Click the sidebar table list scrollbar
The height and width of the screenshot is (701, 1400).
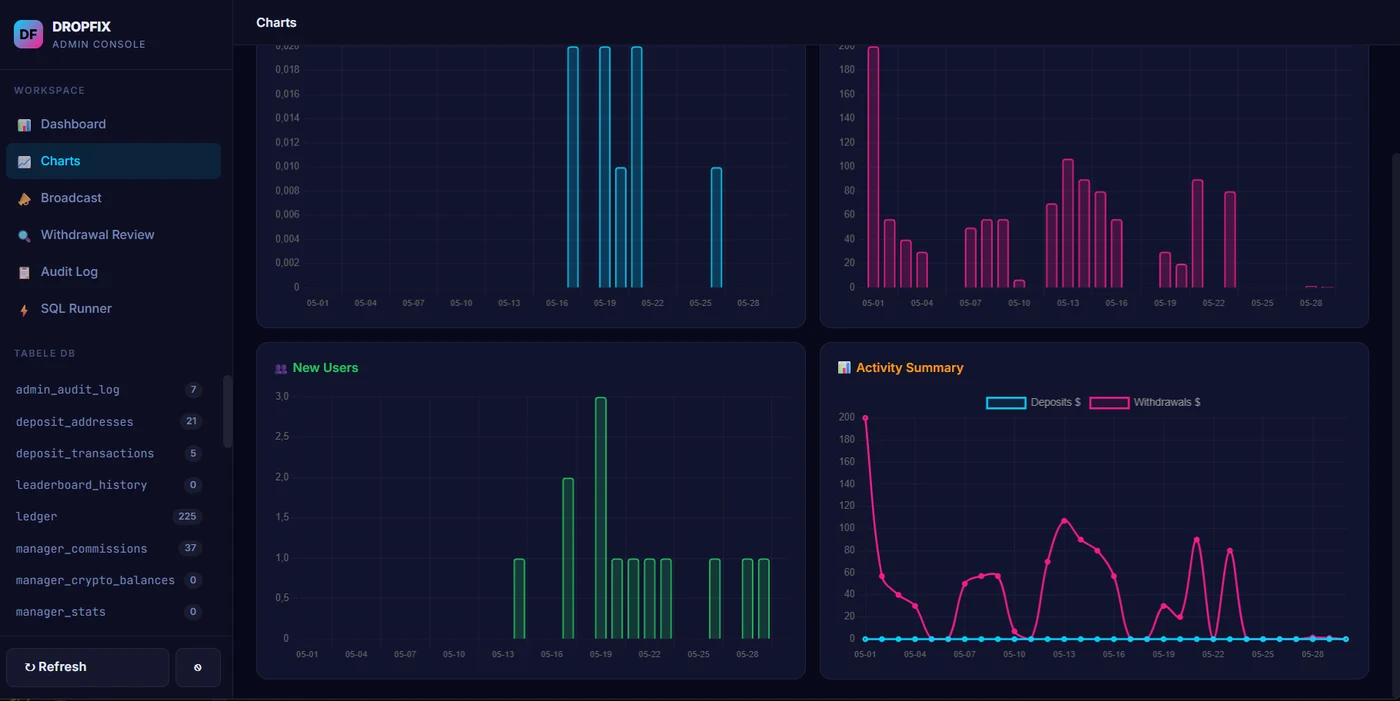tap(227, 411)
